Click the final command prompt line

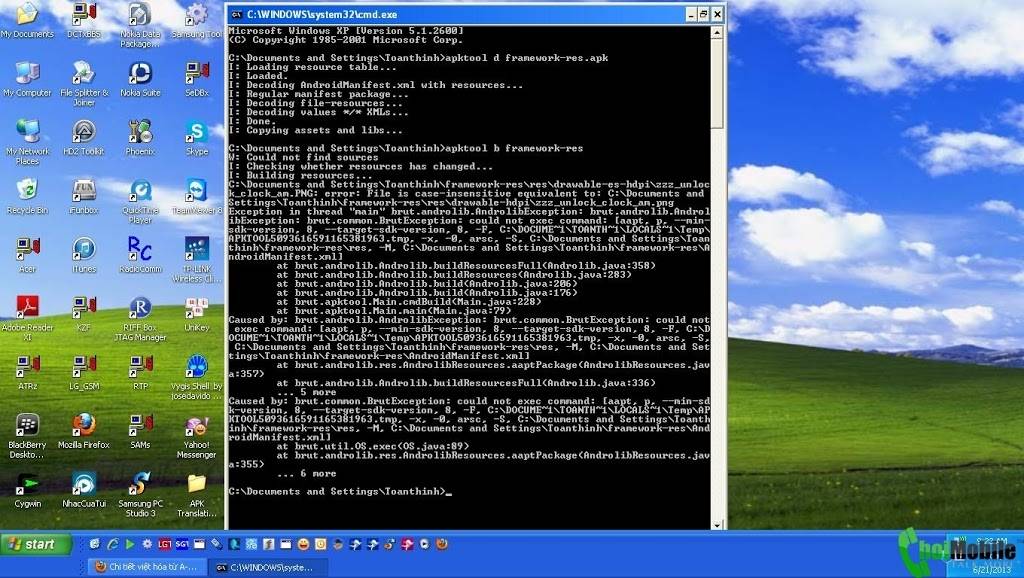[340, 492]
